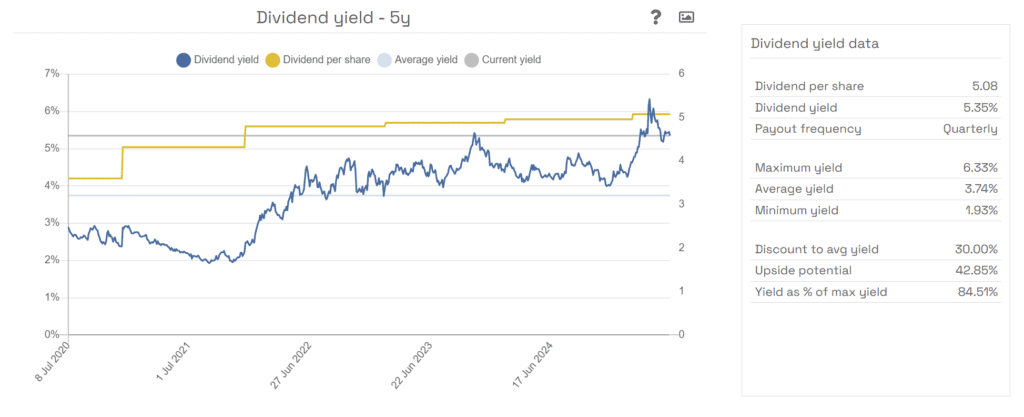Click the question mark help icon
1024x417 pixels.
click(x=656, y=17)
